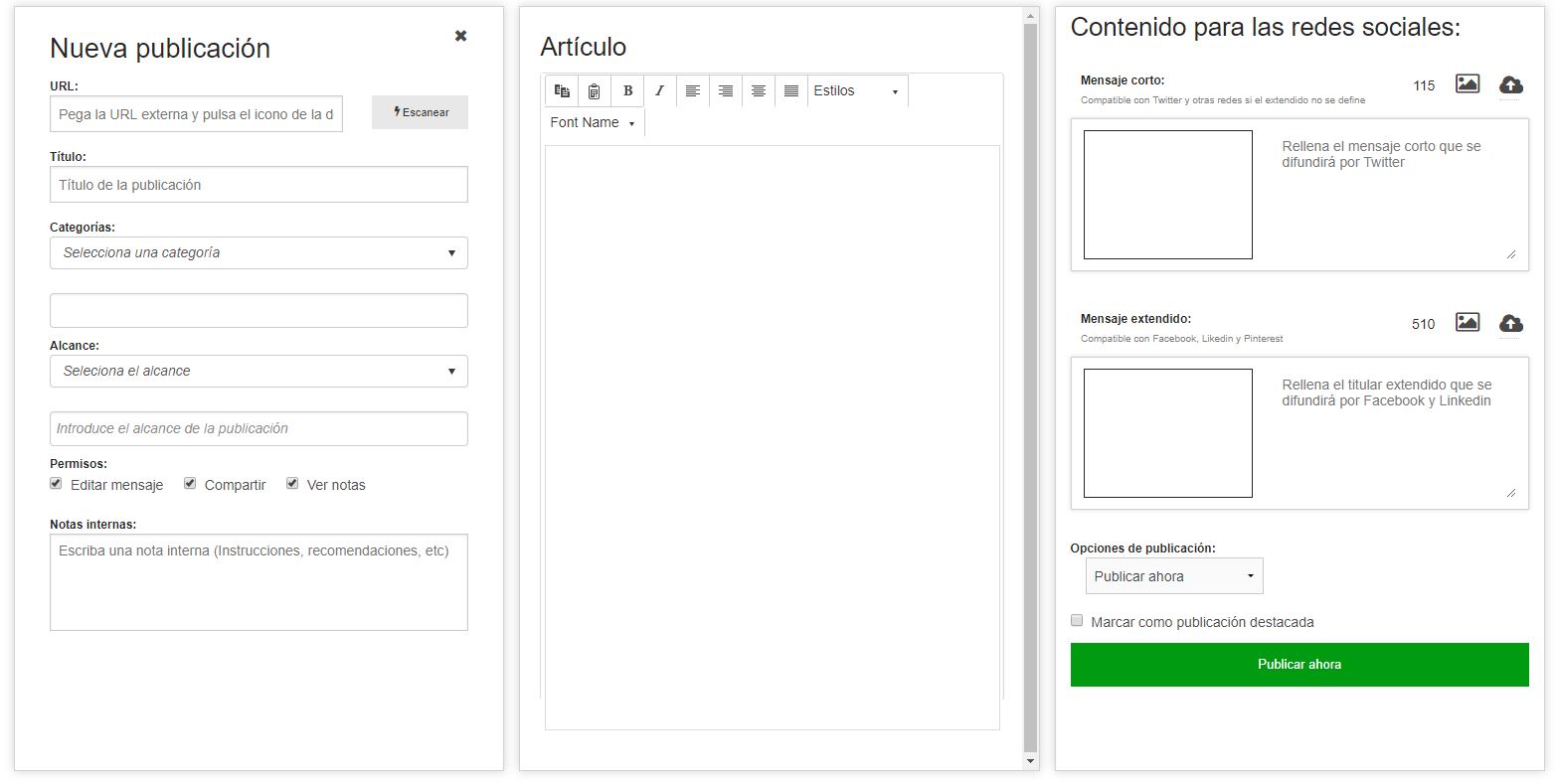
Task: Align article text to the right
Action: tap(726, 90)
